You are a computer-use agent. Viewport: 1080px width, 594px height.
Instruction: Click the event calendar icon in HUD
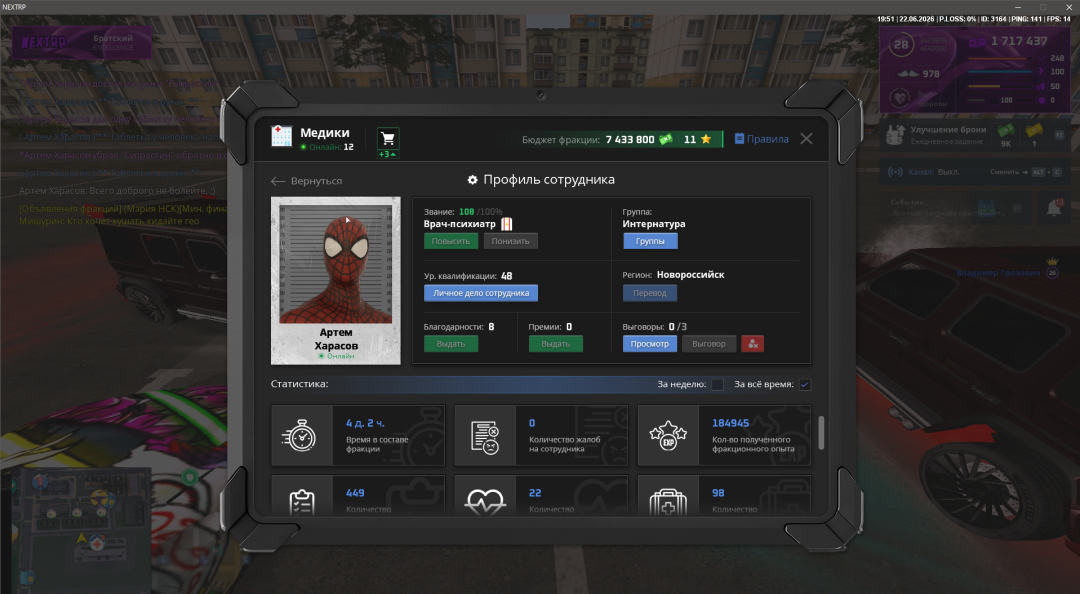(x=986, y=207)
